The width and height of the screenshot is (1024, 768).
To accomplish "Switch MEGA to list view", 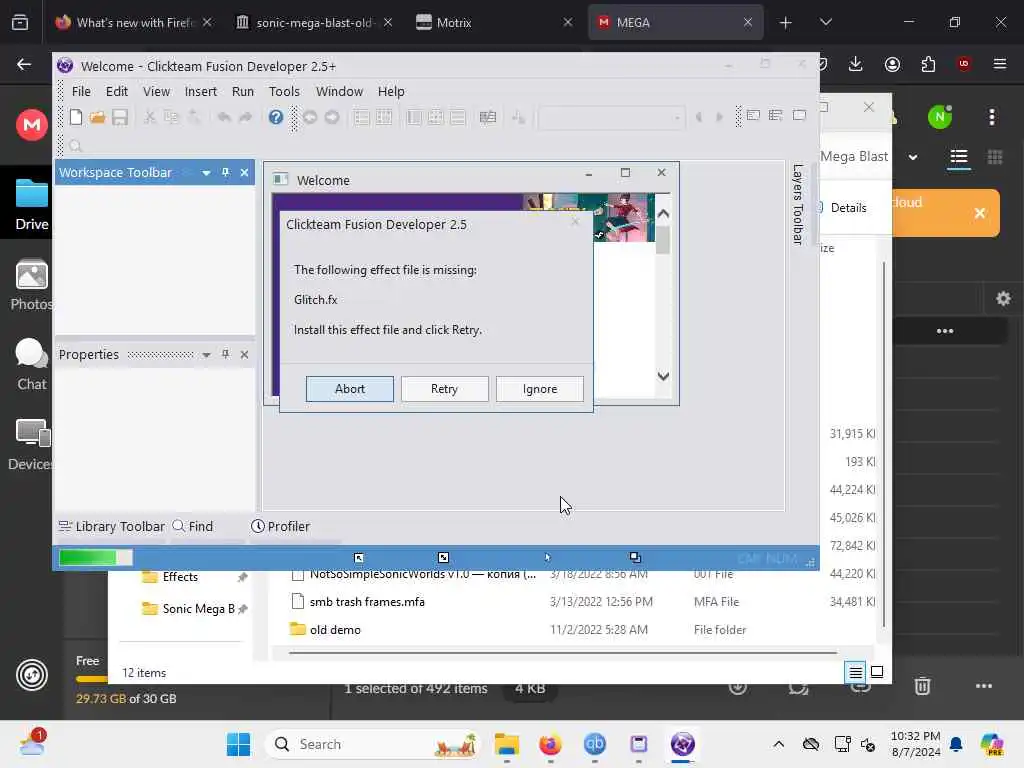I will [x=959, y=157].
